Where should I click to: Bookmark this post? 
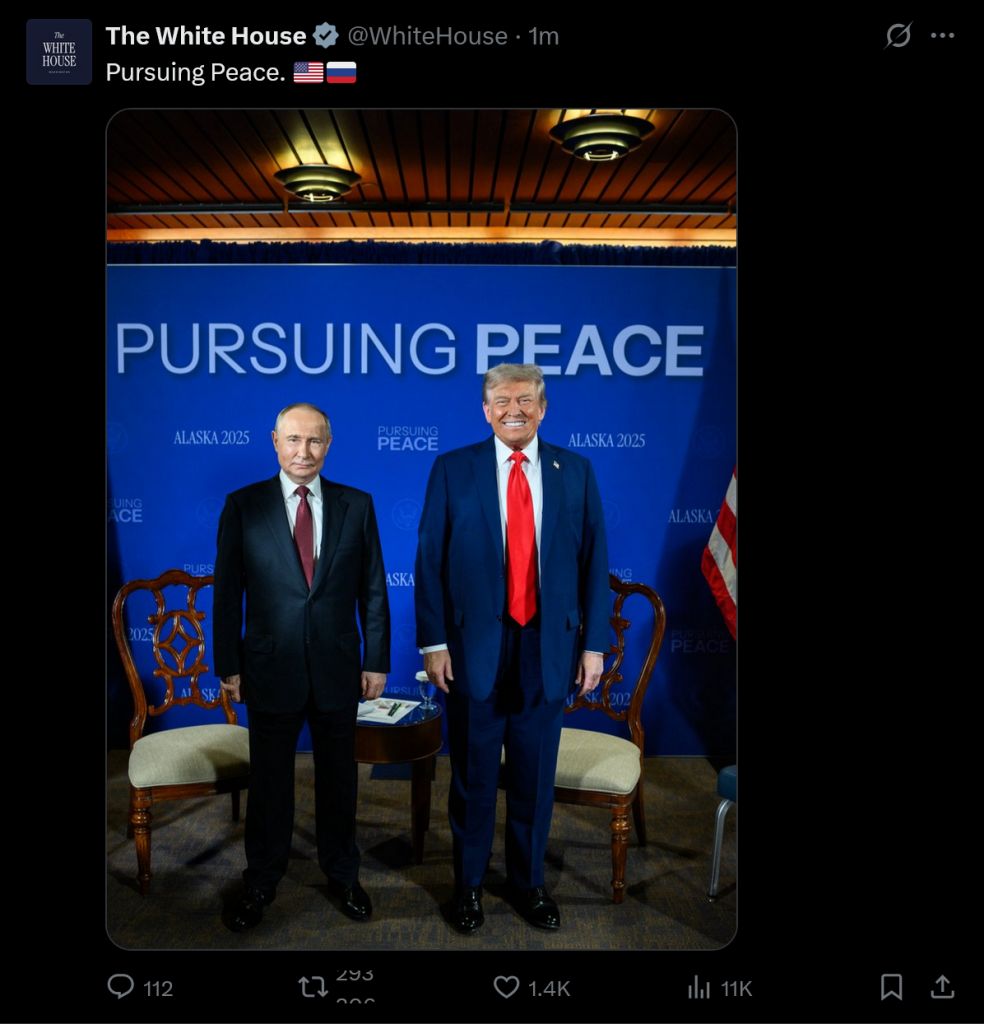pyautogui.click(x=891, y=987)
